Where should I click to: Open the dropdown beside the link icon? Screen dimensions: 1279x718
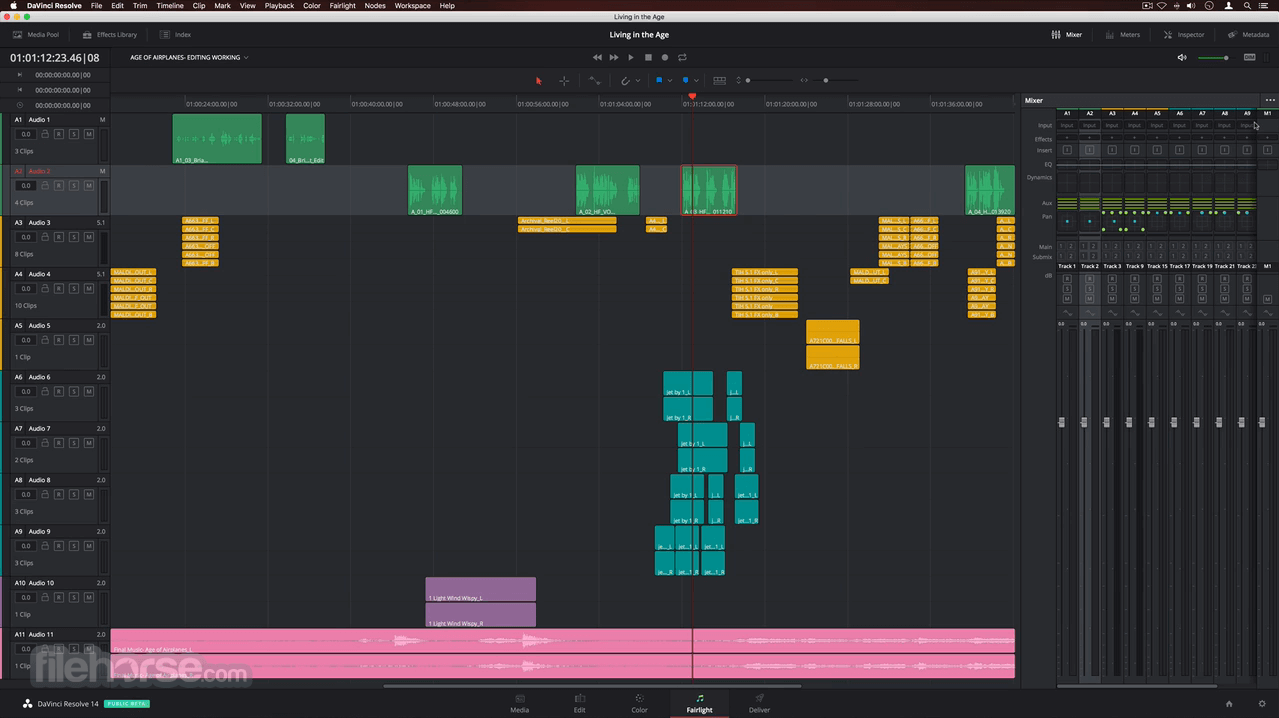[x=638, y=80]
